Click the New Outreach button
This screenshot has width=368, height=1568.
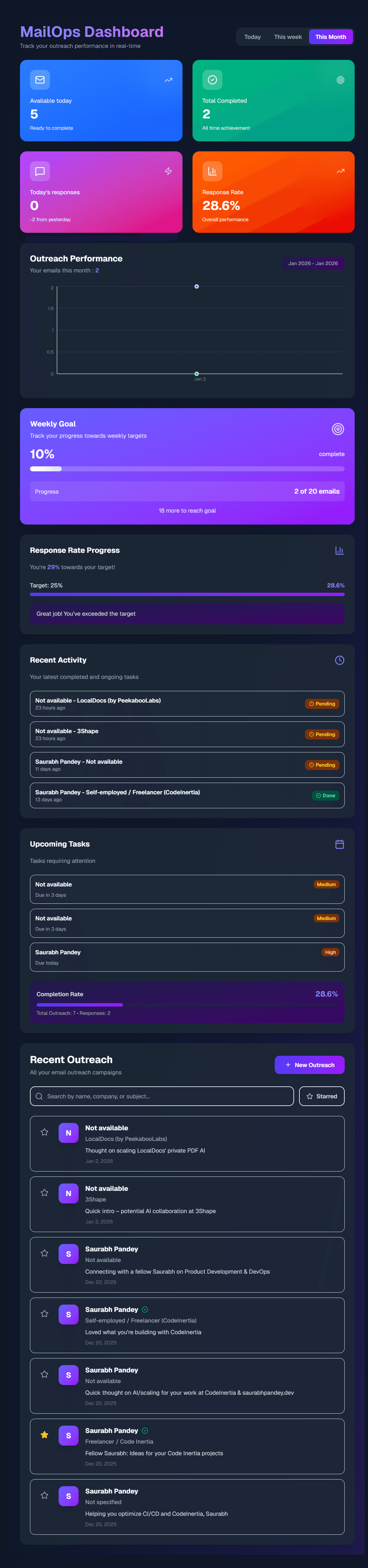coord(309,1065)
